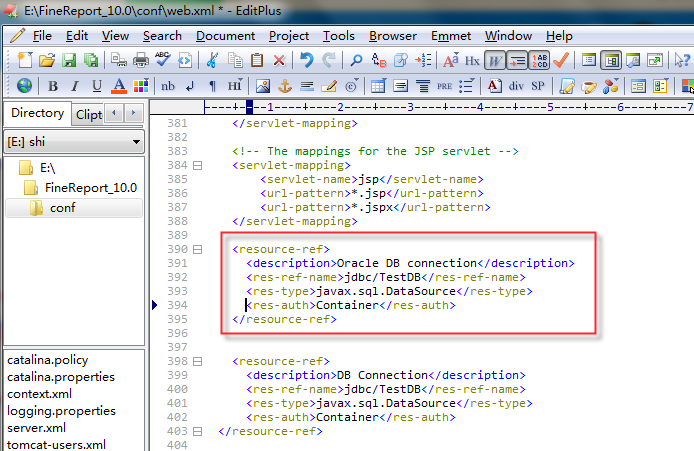Open the Document menu

point(225,36)
